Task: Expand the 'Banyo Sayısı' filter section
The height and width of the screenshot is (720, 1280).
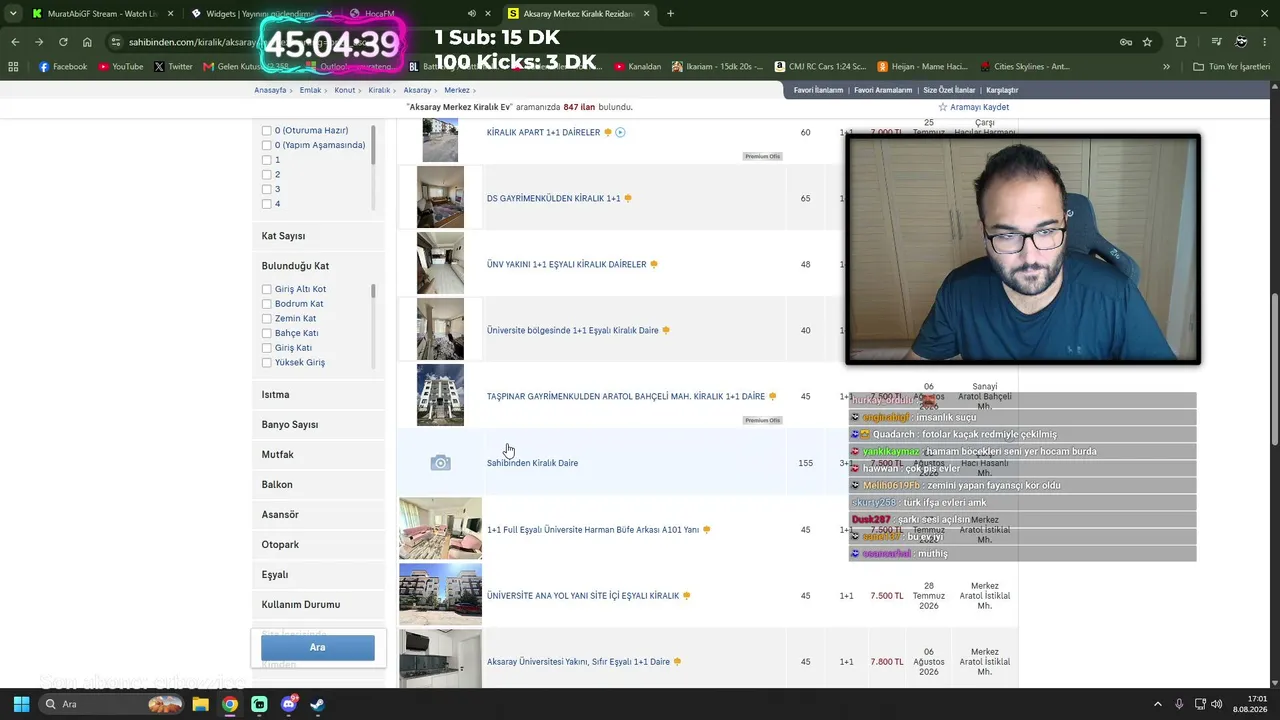Action: coord(318,425)
